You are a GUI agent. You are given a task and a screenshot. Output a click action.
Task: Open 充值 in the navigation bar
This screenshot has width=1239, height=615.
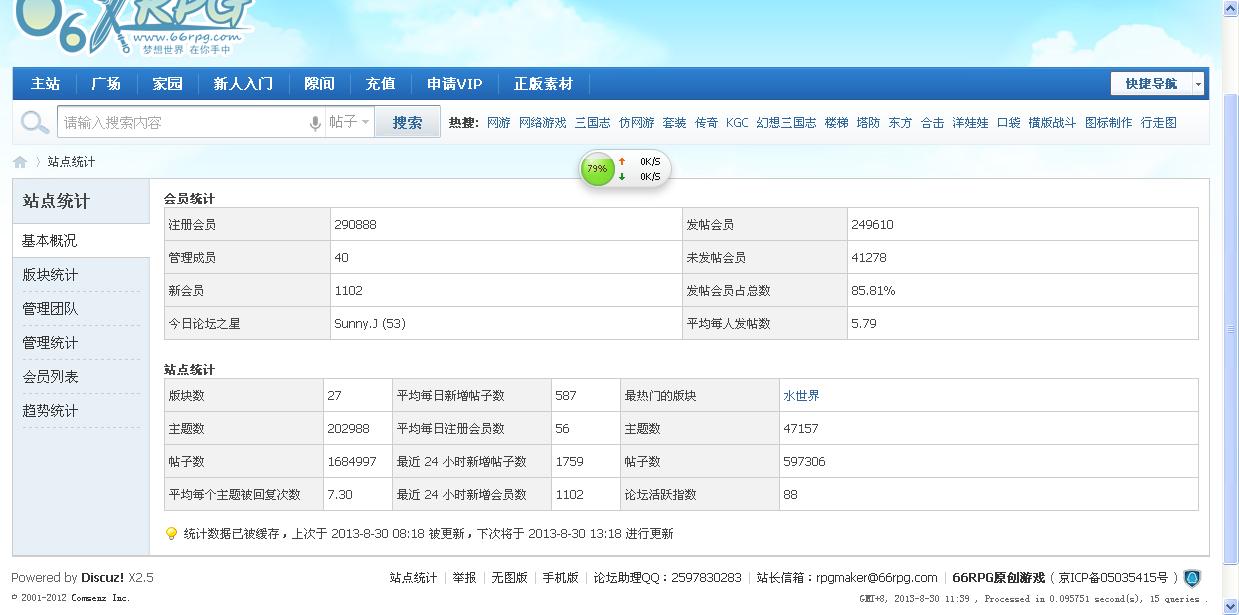380,84
